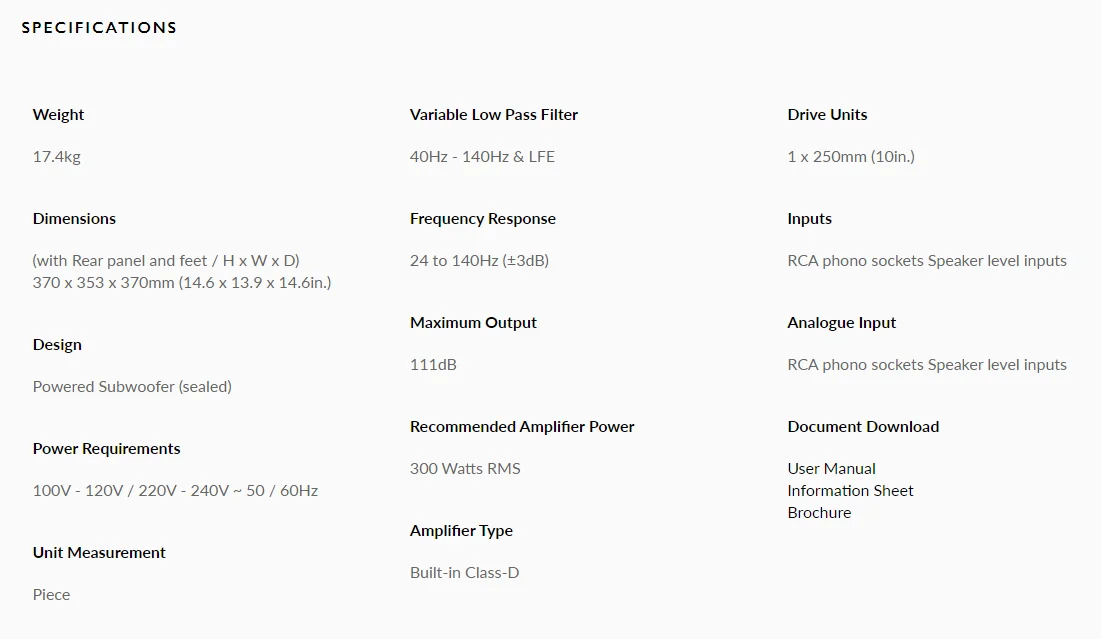
Task: Click the Powered Subwoofer (sealed) design value
Action: [x=132, y=387]
